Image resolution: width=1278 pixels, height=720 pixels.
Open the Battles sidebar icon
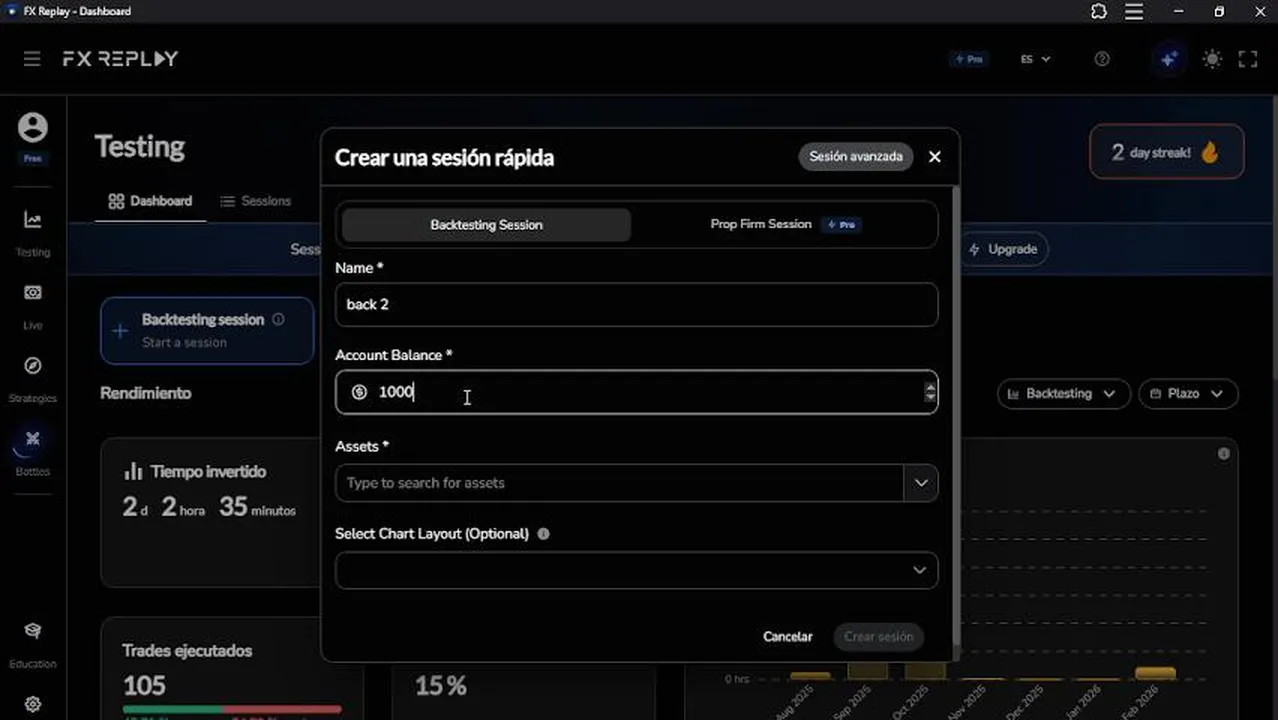coord(33,439)
